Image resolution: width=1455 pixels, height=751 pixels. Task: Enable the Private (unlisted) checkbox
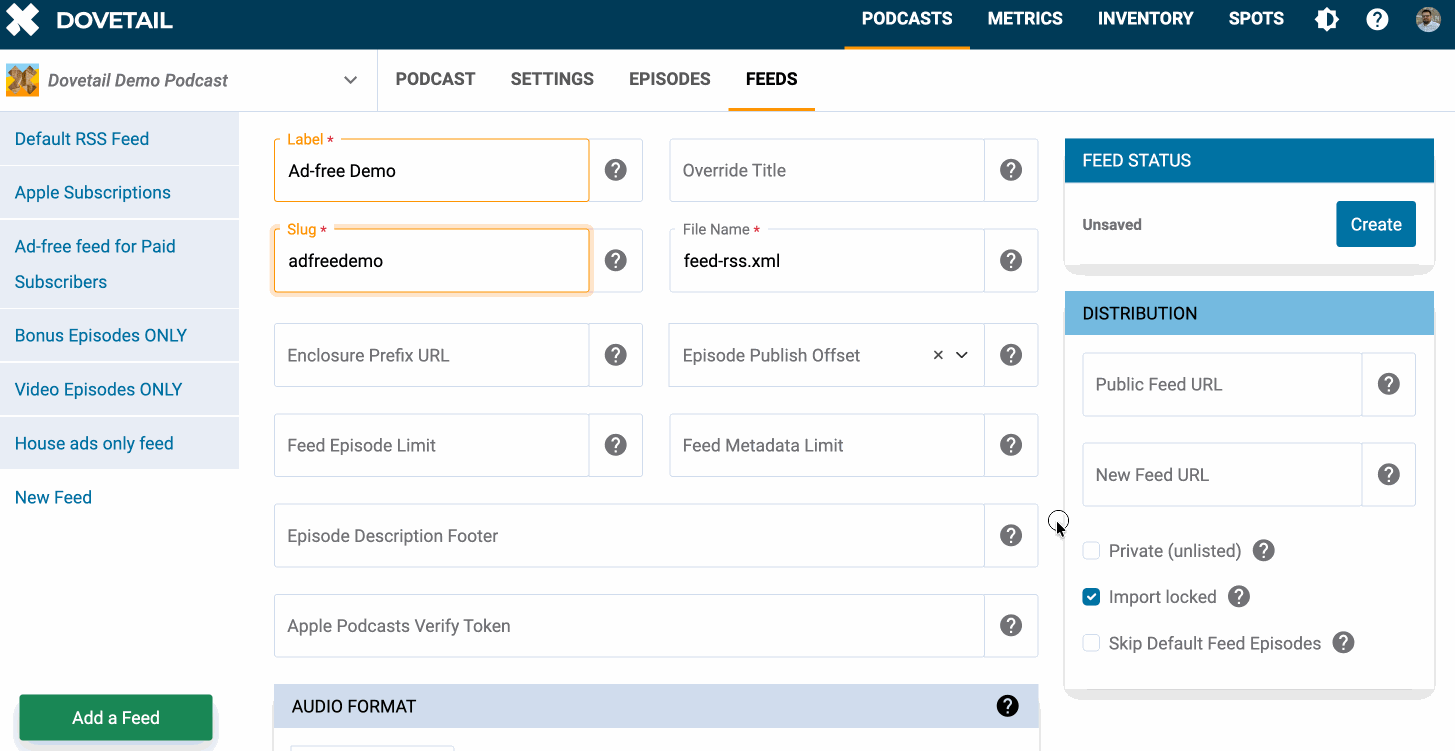[1091, 551]
